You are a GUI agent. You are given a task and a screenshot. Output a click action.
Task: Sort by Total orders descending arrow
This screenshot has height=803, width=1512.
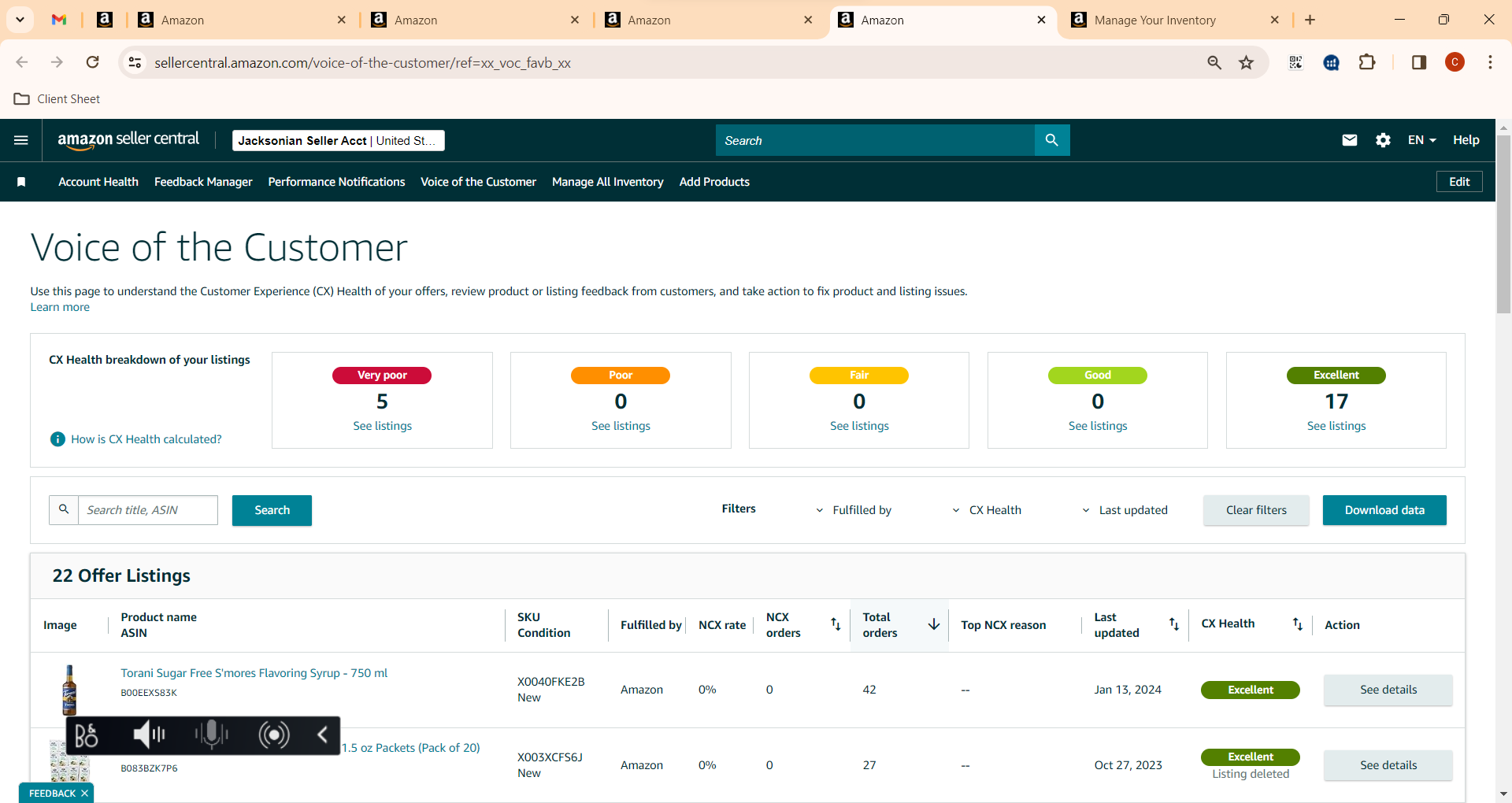click(x=934, y=624)
